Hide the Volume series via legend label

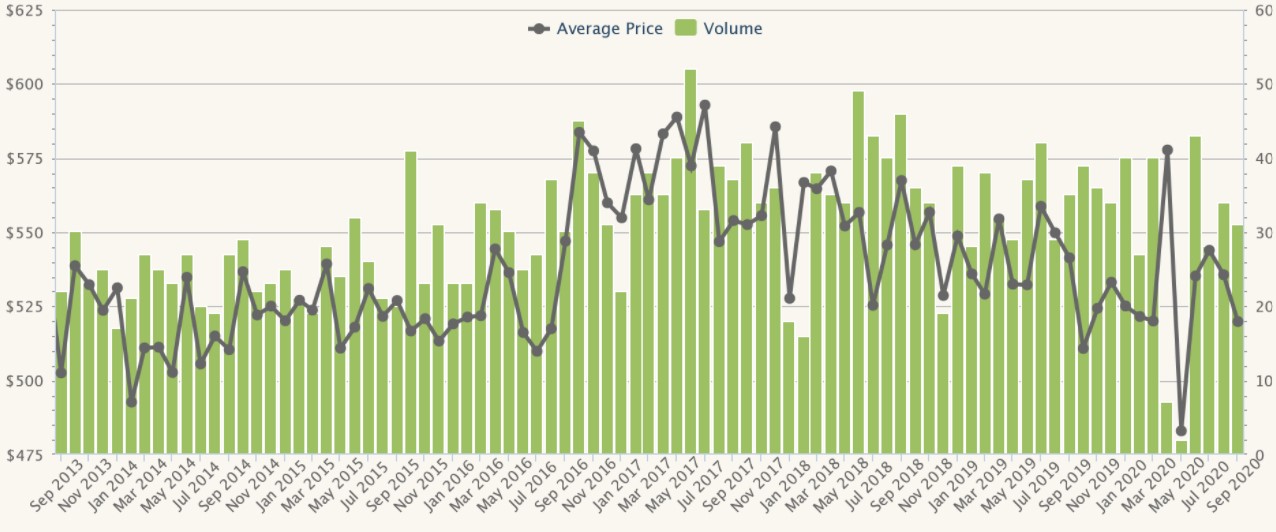click(x=732, y=29)
